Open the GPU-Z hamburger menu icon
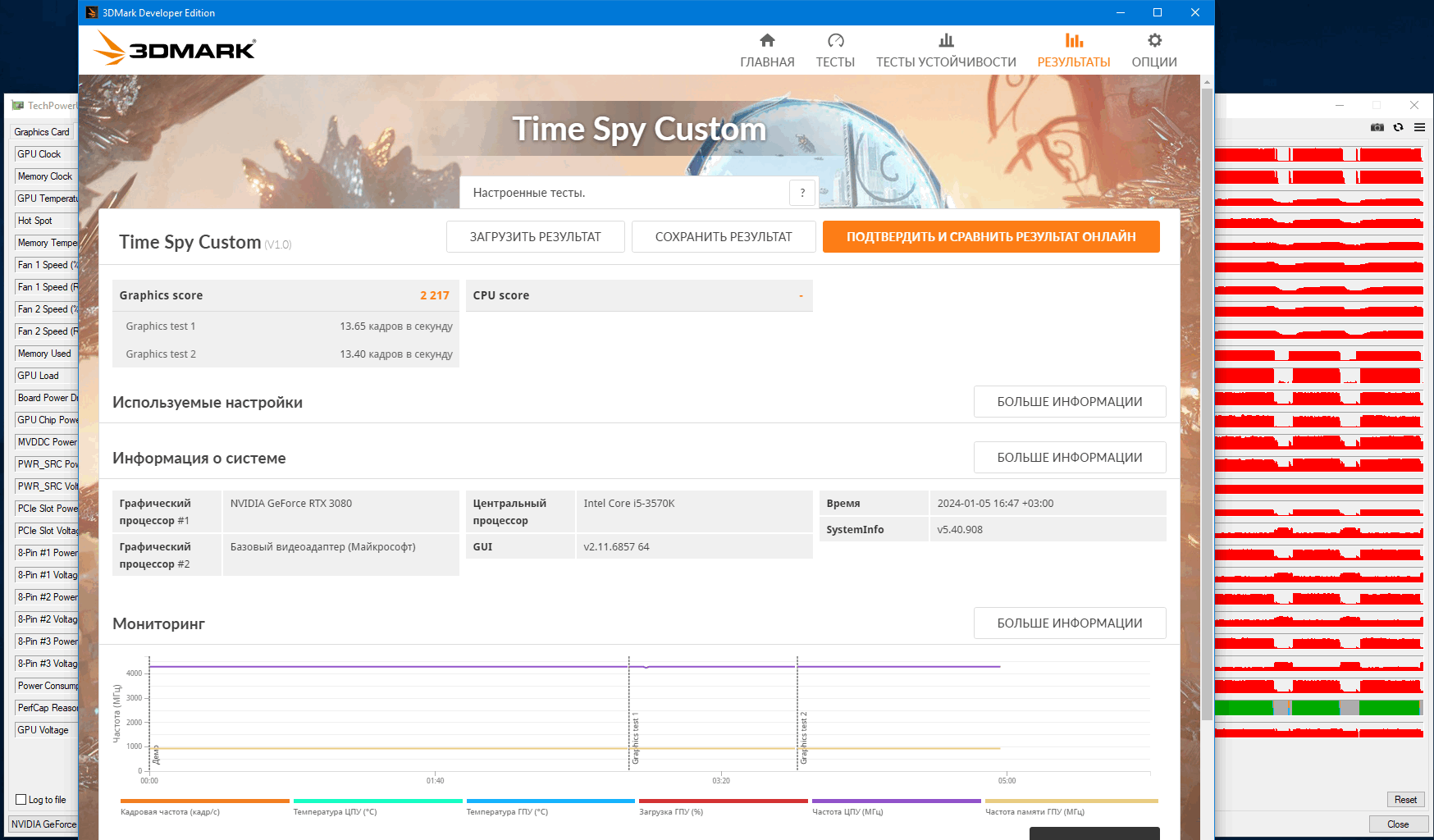 [x=1420, y=127]
